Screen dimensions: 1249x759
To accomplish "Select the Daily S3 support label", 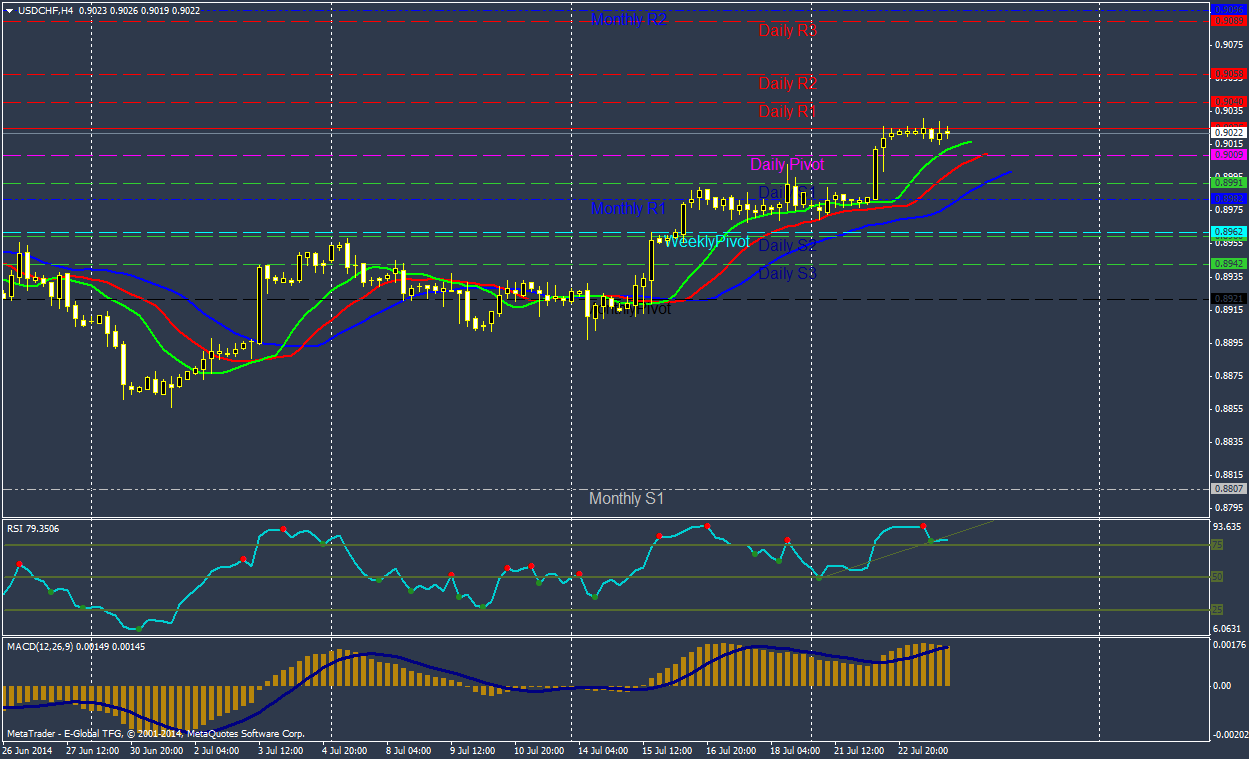I will click(x=788, y=273).
